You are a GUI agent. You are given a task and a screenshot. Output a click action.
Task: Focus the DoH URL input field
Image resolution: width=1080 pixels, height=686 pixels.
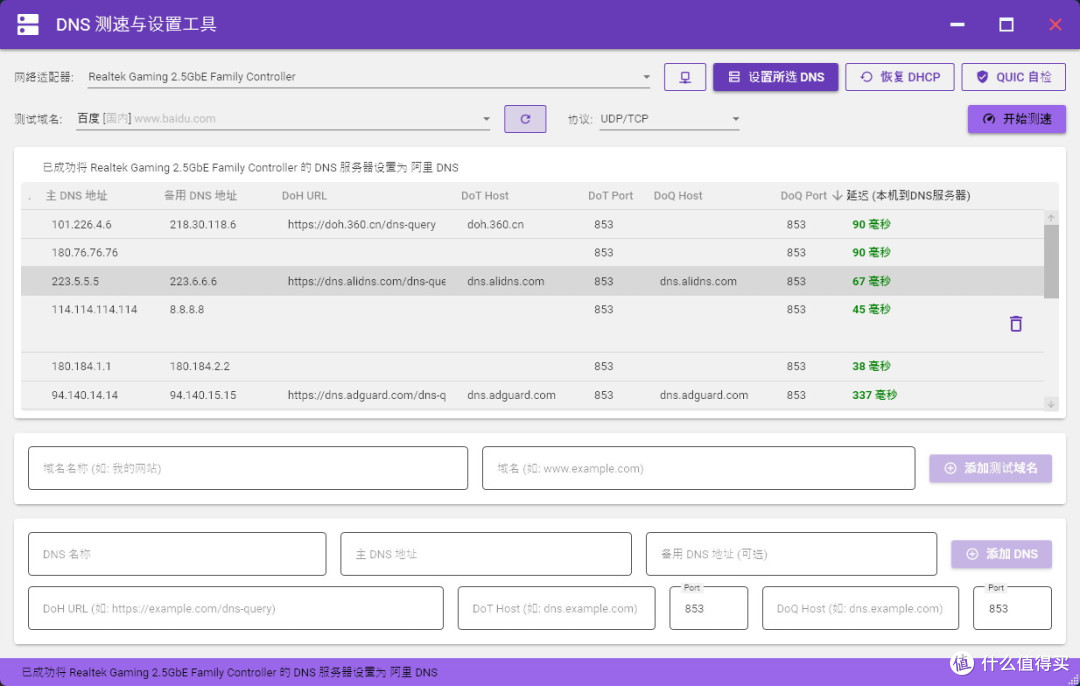236,608
